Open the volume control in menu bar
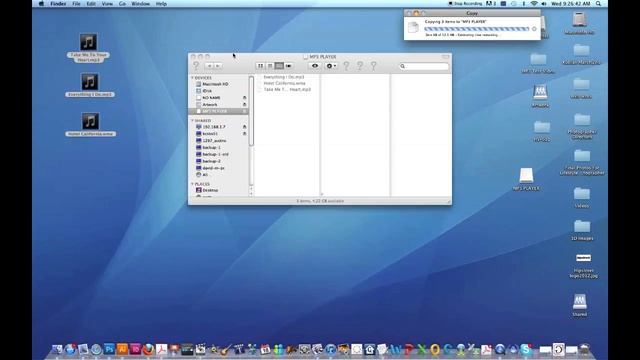640x360 pixels. click(544, 4)
